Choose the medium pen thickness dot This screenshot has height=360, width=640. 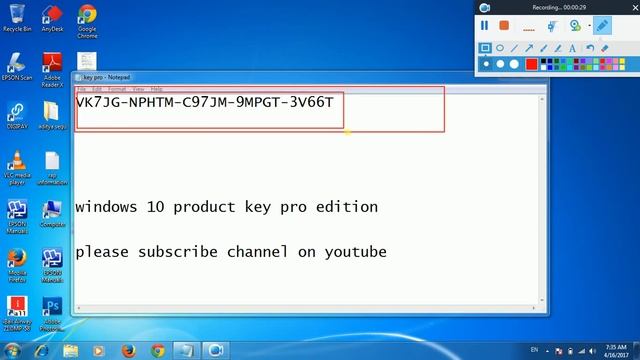tap(500, 64)
